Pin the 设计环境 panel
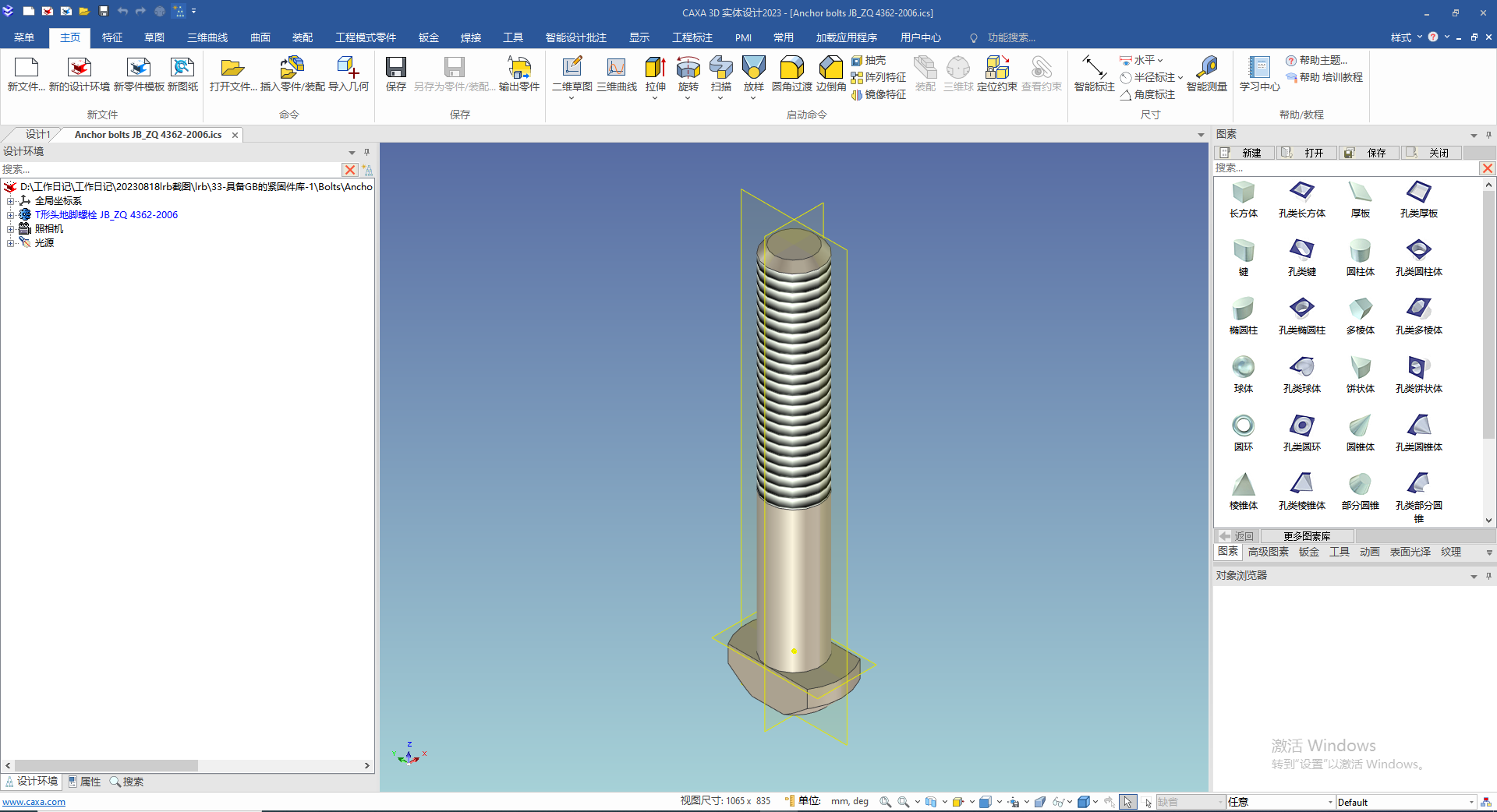The image size is (1497, 812). pos(366,152)
